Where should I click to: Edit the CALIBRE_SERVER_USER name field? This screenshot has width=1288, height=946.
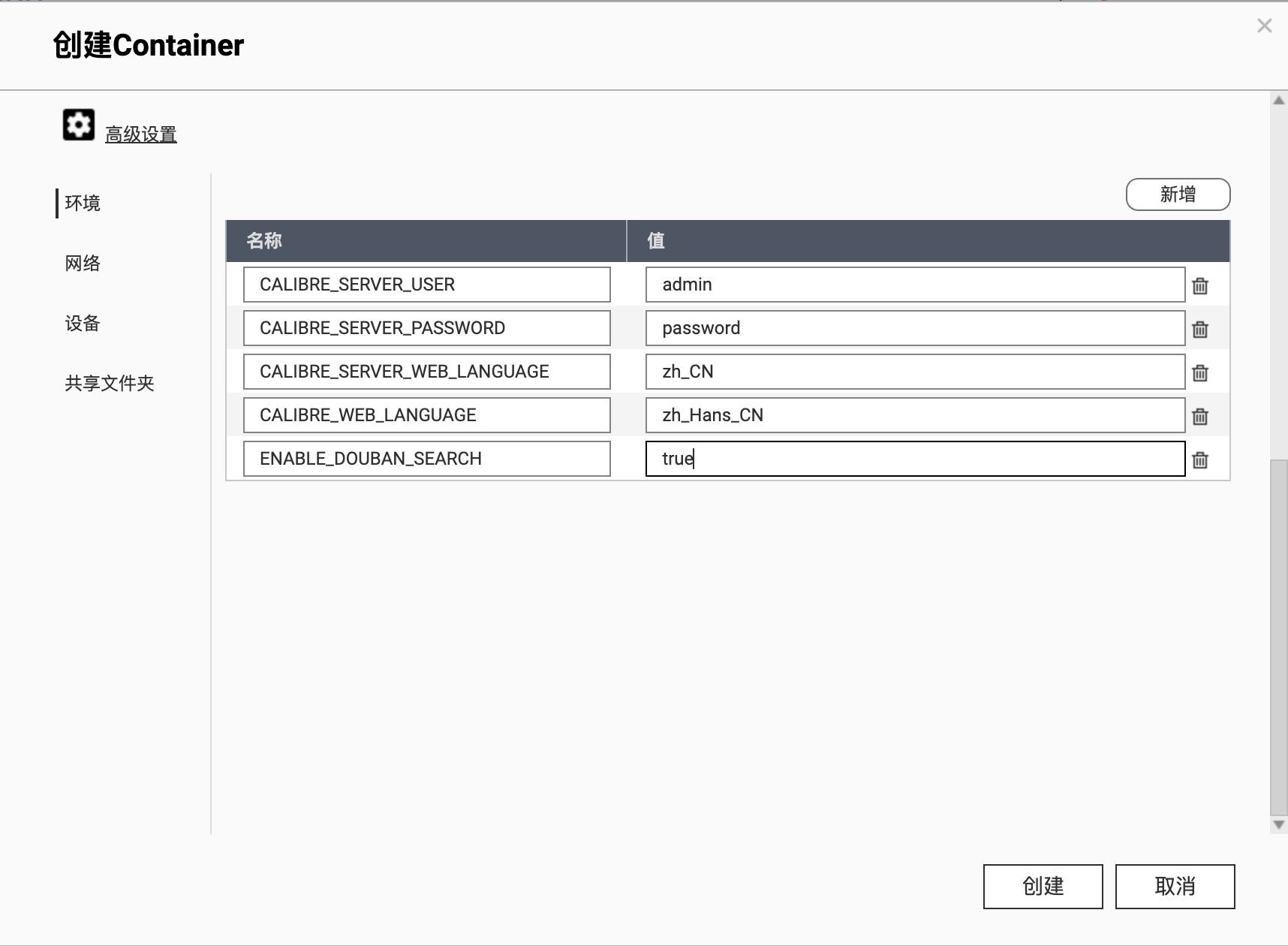pyautogui.click(x=427, y=285)
